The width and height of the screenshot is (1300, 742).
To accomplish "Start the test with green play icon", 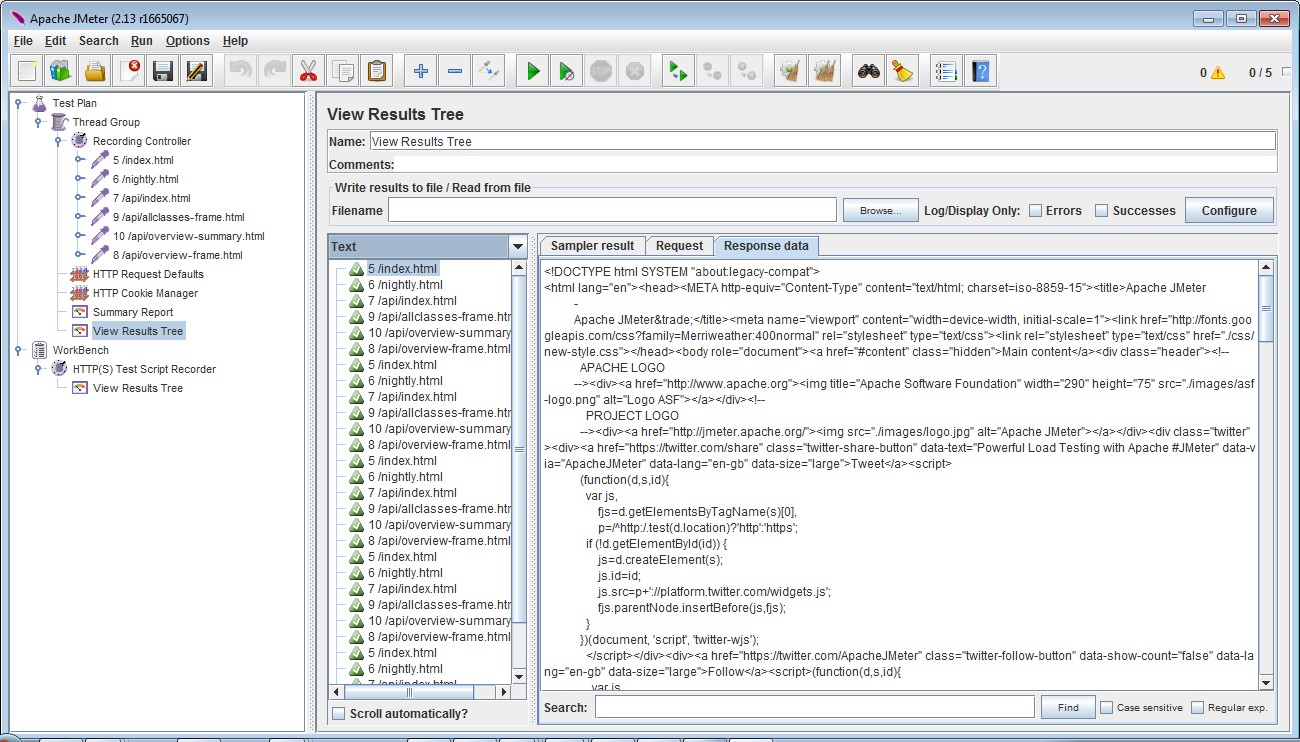I will tap(533, 71).
